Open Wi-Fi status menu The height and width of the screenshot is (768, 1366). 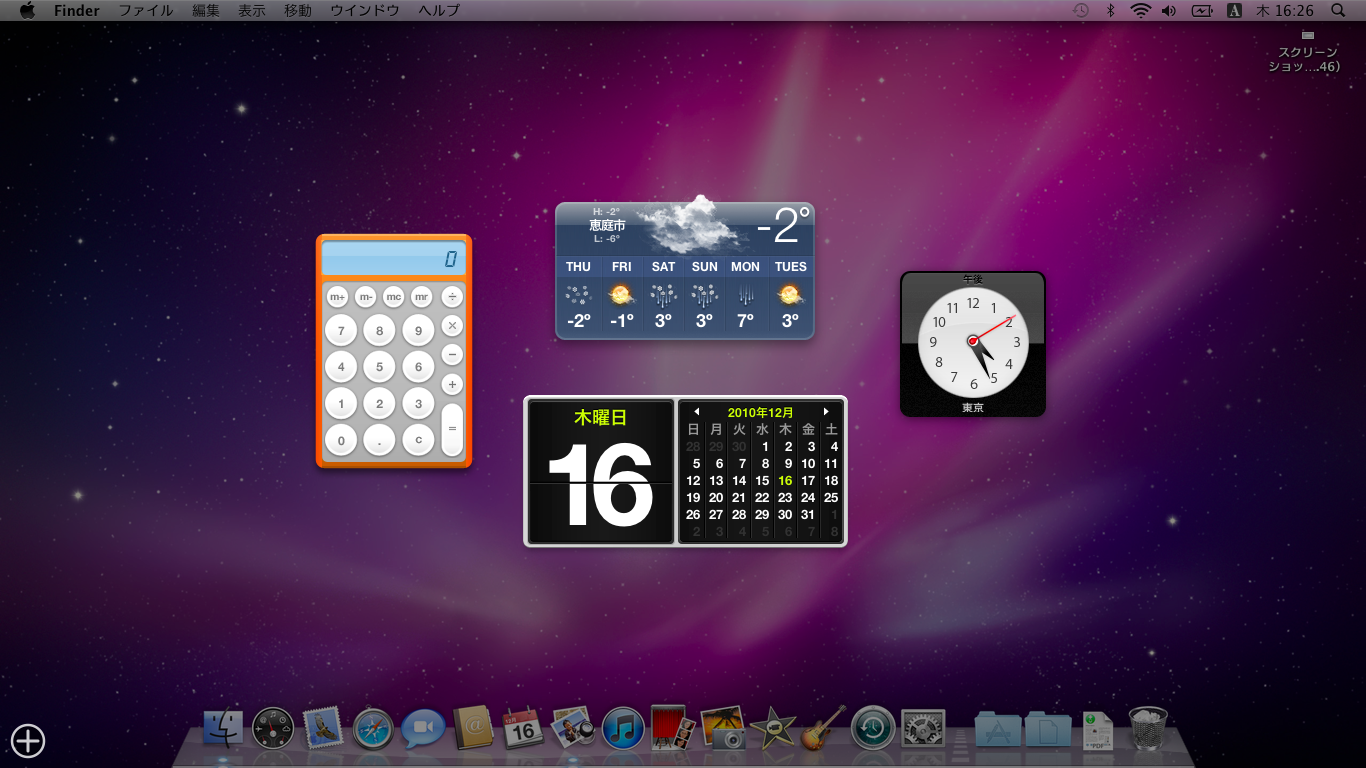point(1141,10)
